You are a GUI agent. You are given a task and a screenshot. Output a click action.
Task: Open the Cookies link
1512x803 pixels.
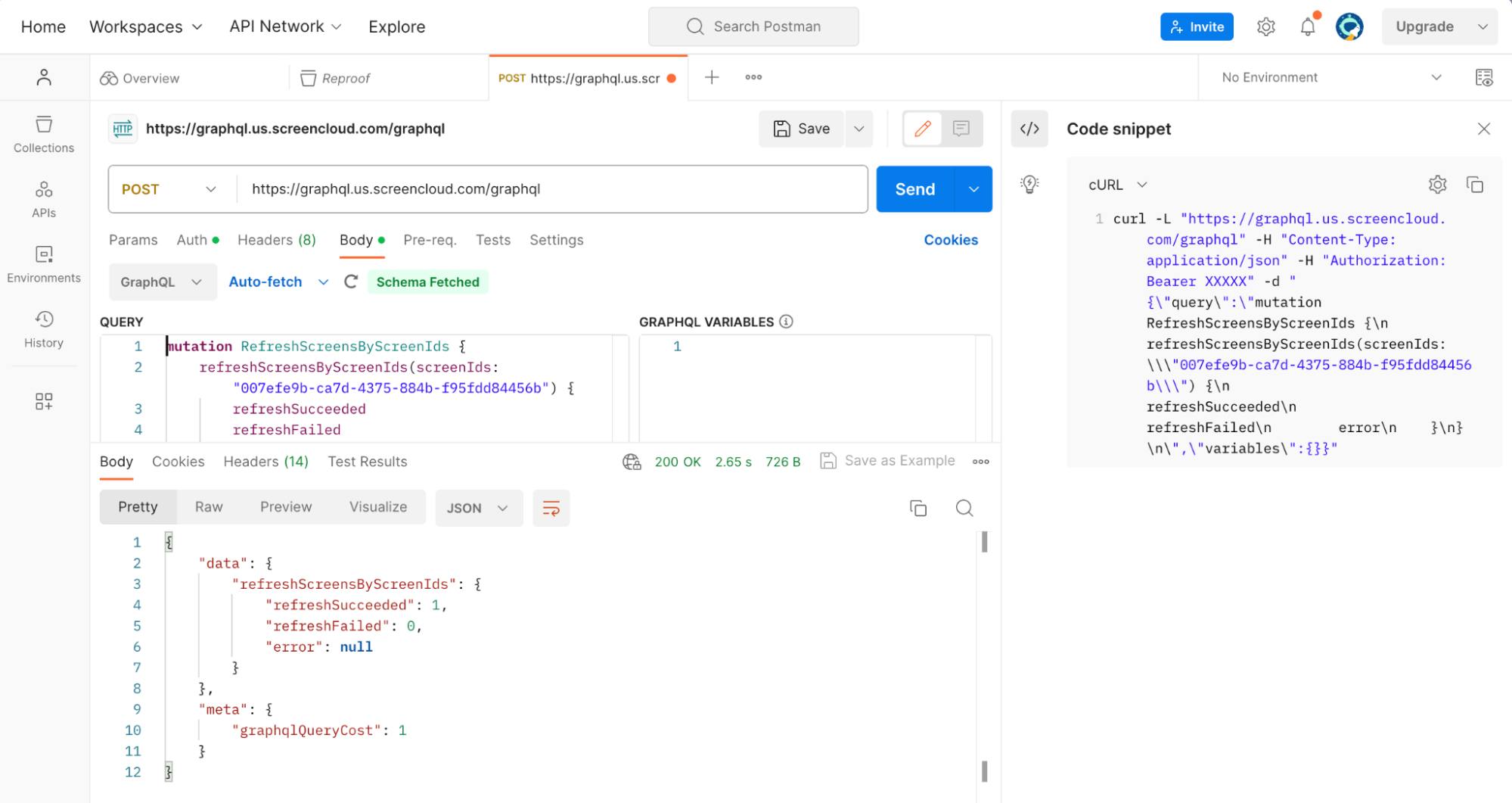[951, 240]
